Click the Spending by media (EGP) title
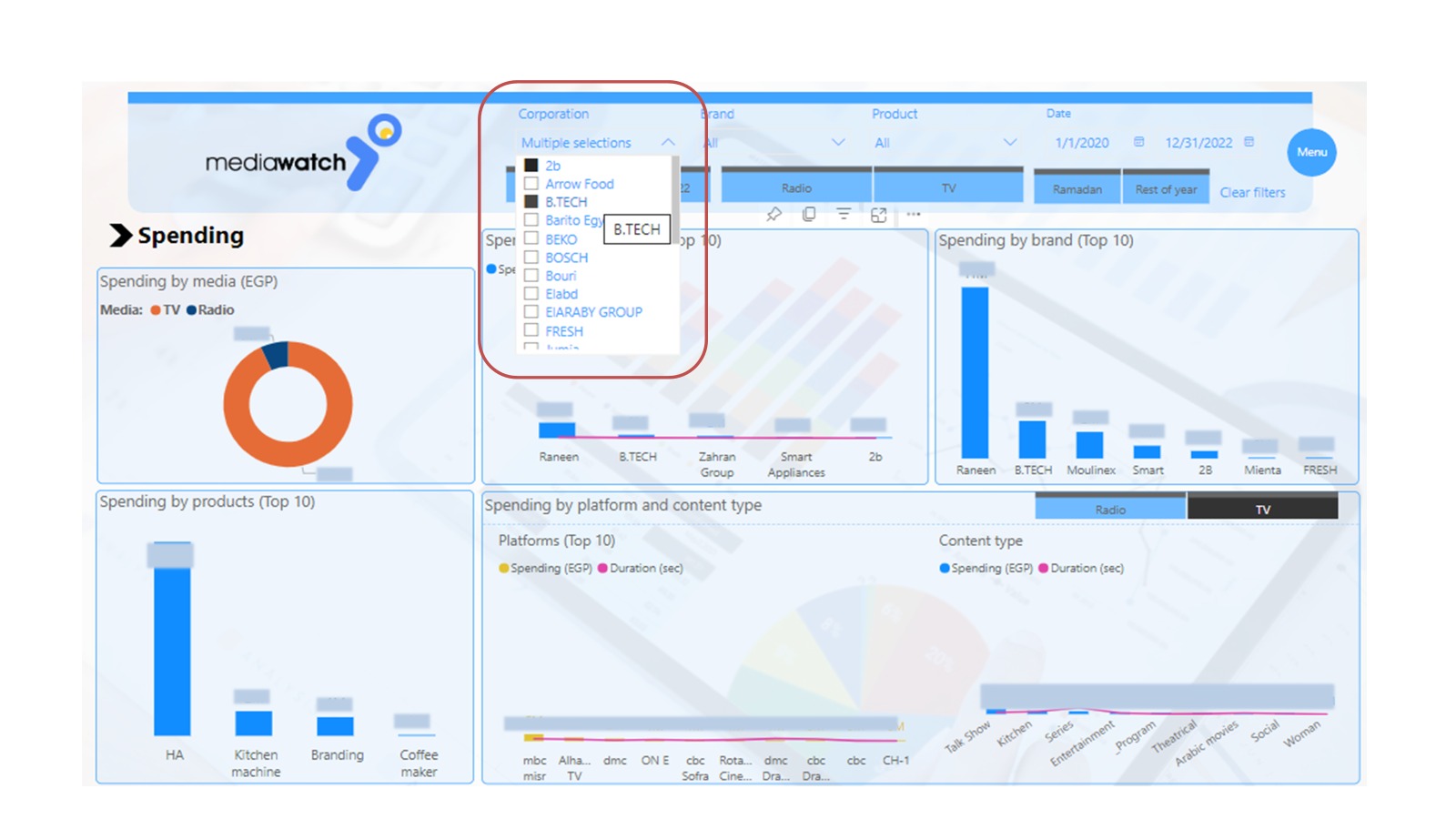This screenshot has width=1456, height=819. click(x=188, y=281)
